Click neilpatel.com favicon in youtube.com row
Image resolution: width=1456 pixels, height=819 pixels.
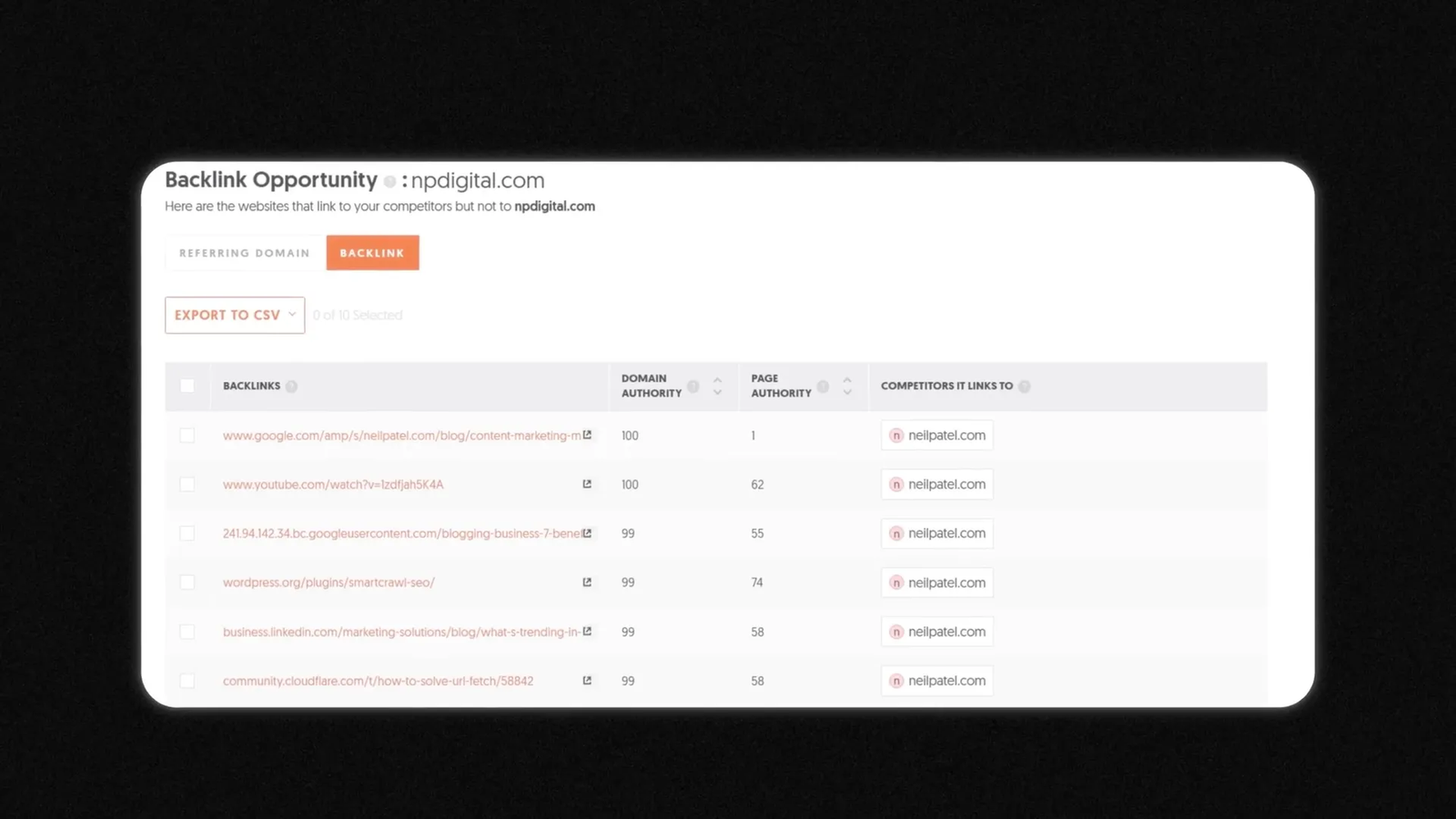[896, 484]
